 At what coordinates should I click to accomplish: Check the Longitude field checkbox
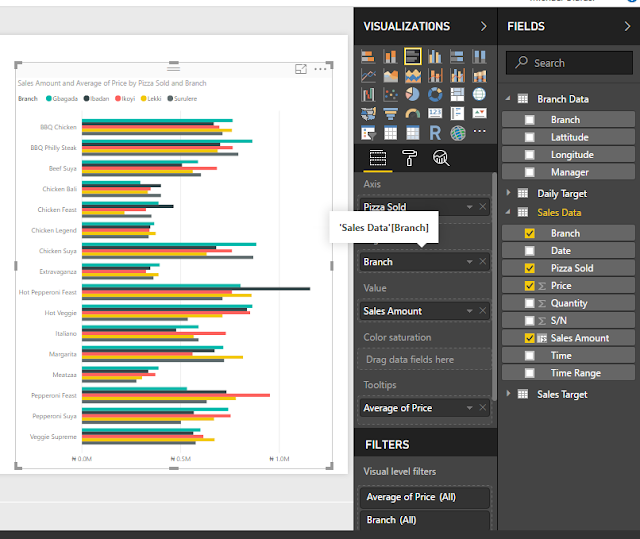[x=529, y=155]
